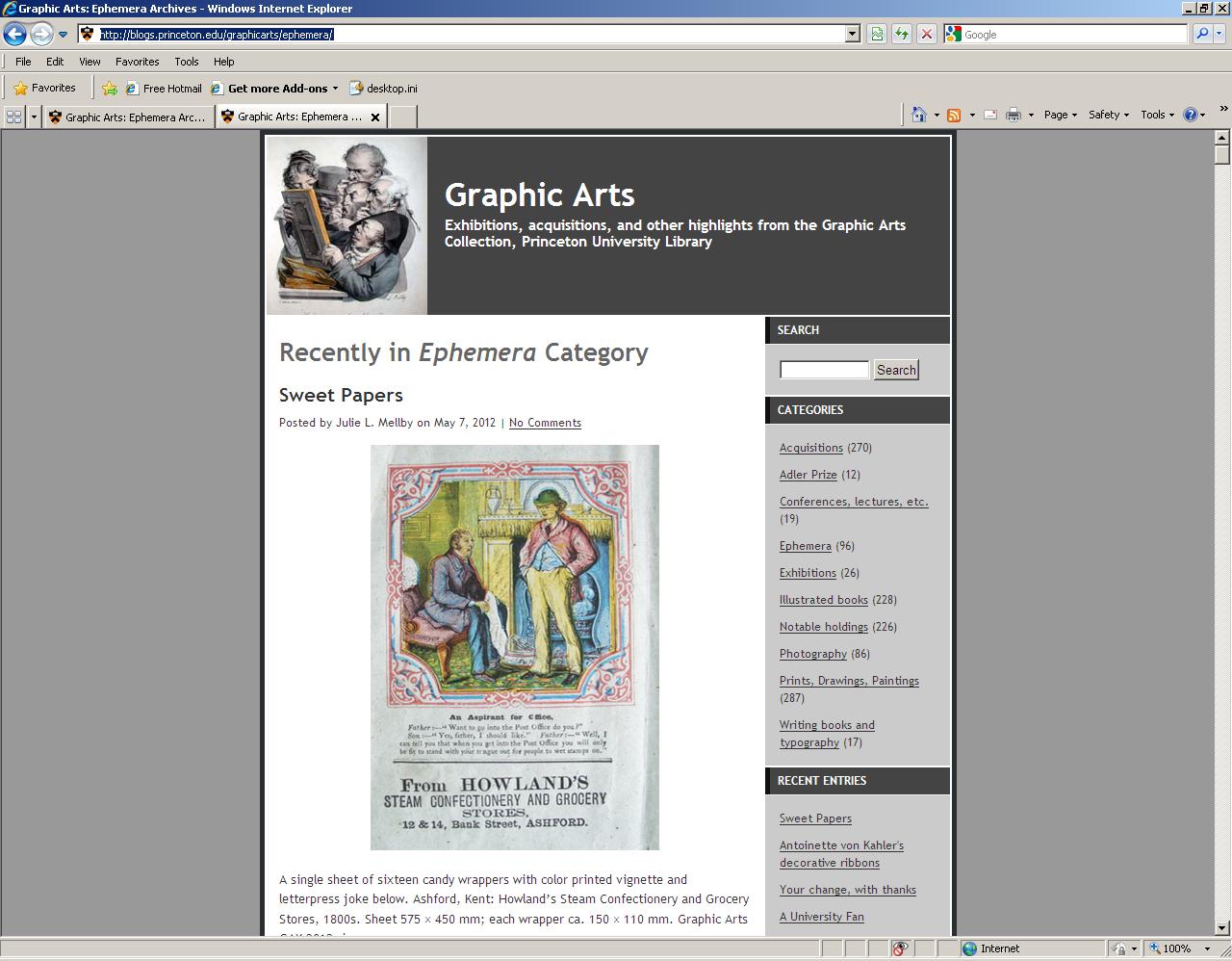Open the Acquisitions category link

811,448
